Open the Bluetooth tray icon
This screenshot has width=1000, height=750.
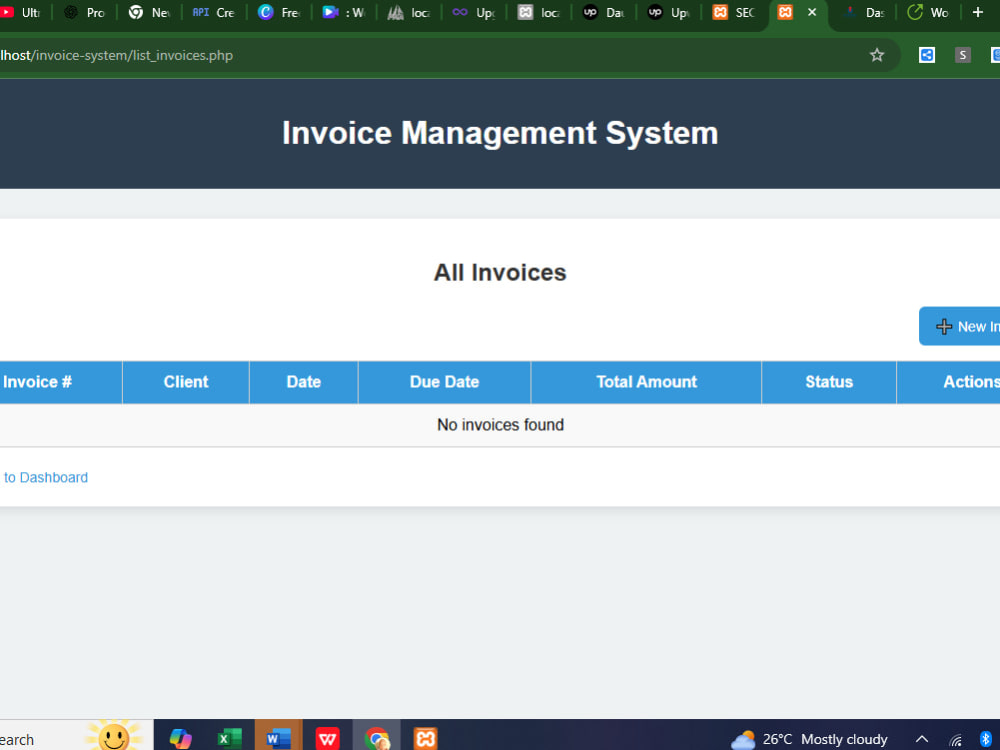point(986,740)
